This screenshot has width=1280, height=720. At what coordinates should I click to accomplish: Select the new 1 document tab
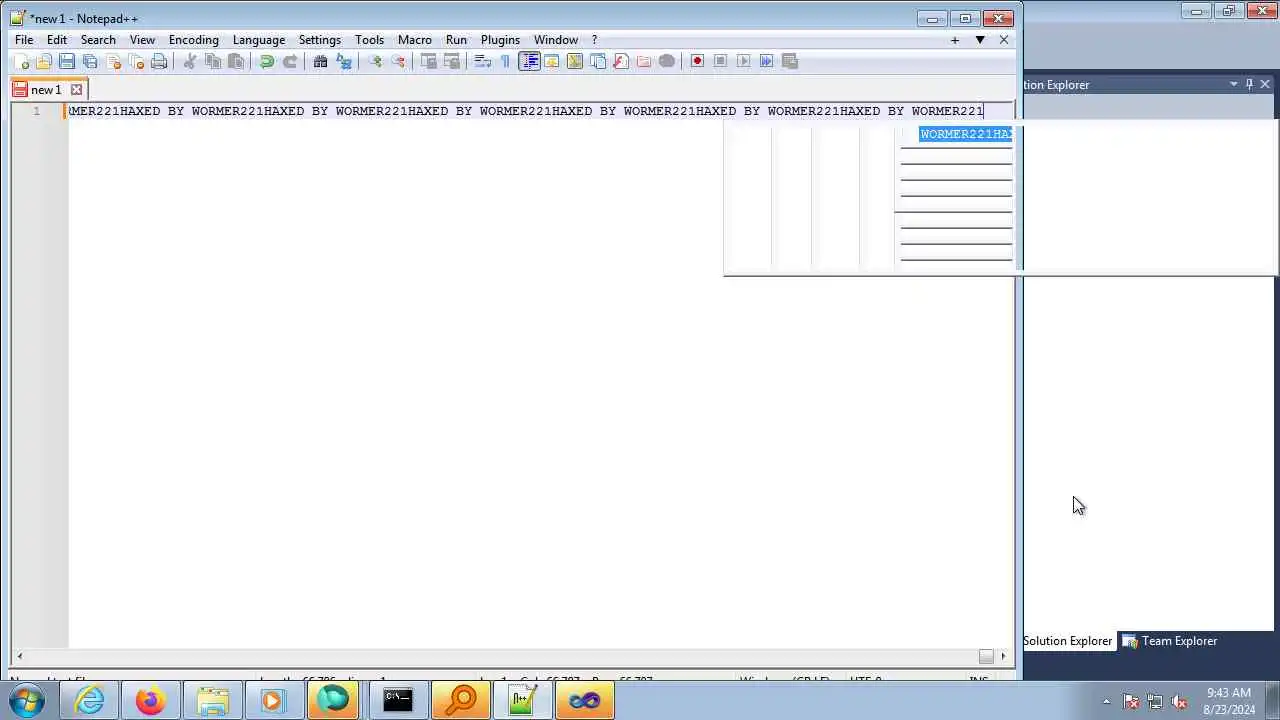[x=46, y=90]
